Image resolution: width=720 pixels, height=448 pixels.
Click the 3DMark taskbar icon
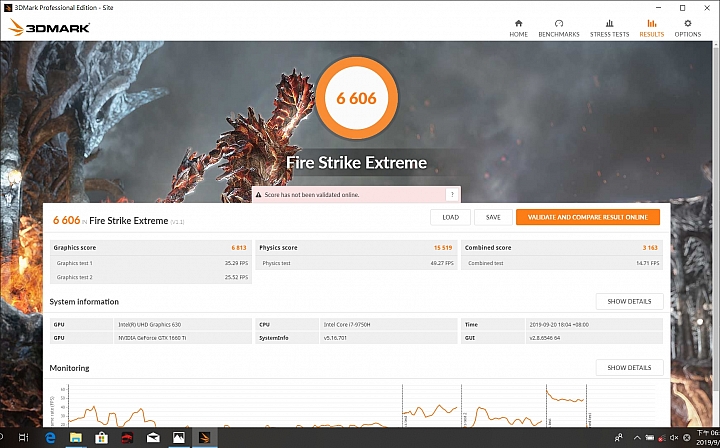pyautogui.click(x=204, y=438)
